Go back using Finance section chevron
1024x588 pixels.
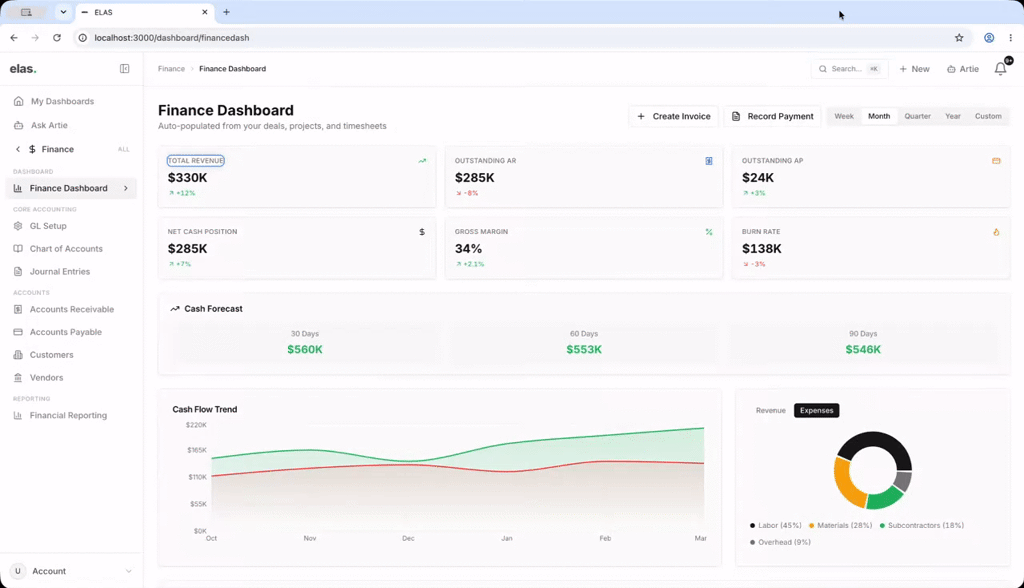tap(18, 149)
